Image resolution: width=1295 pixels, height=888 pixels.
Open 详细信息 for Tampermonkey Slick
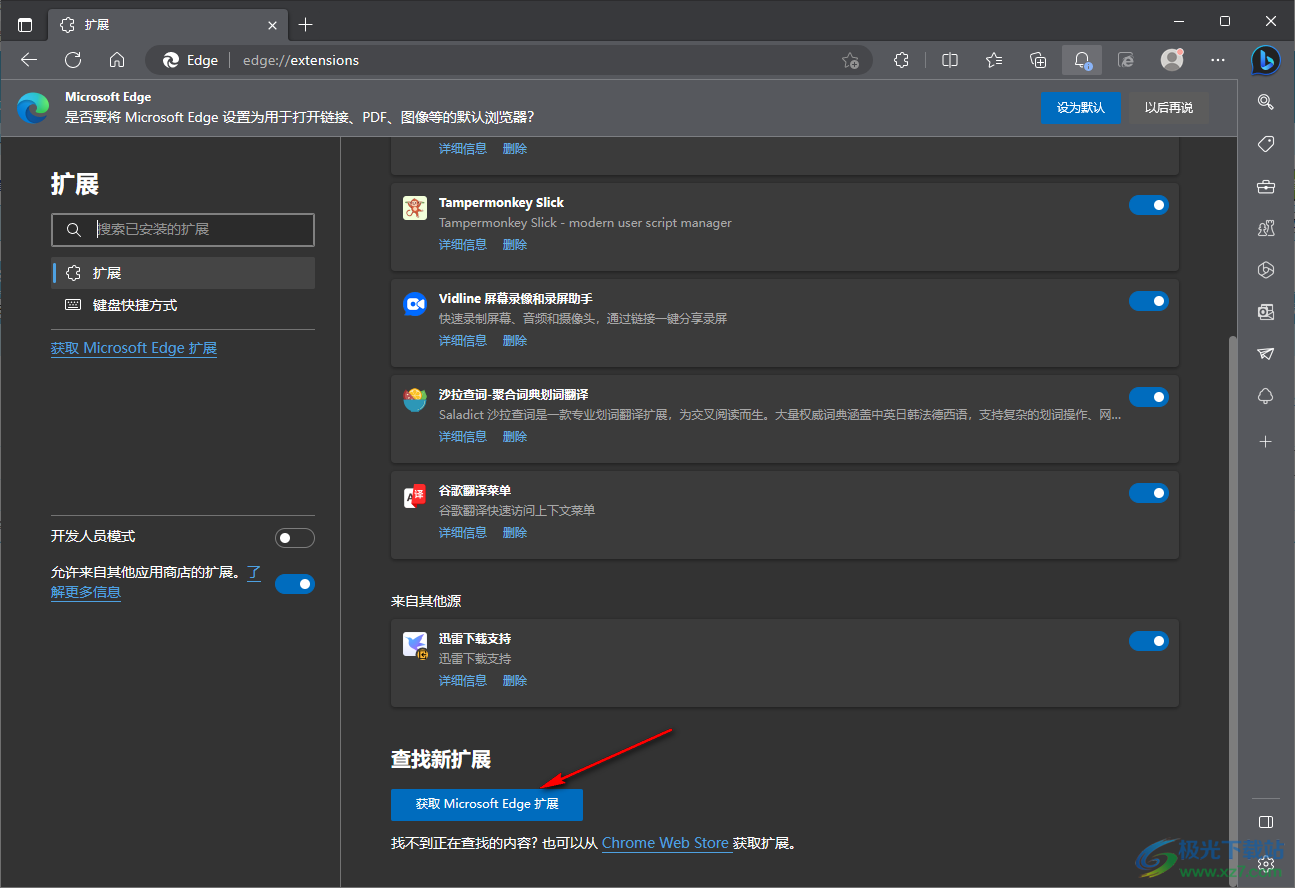[463, 244]
